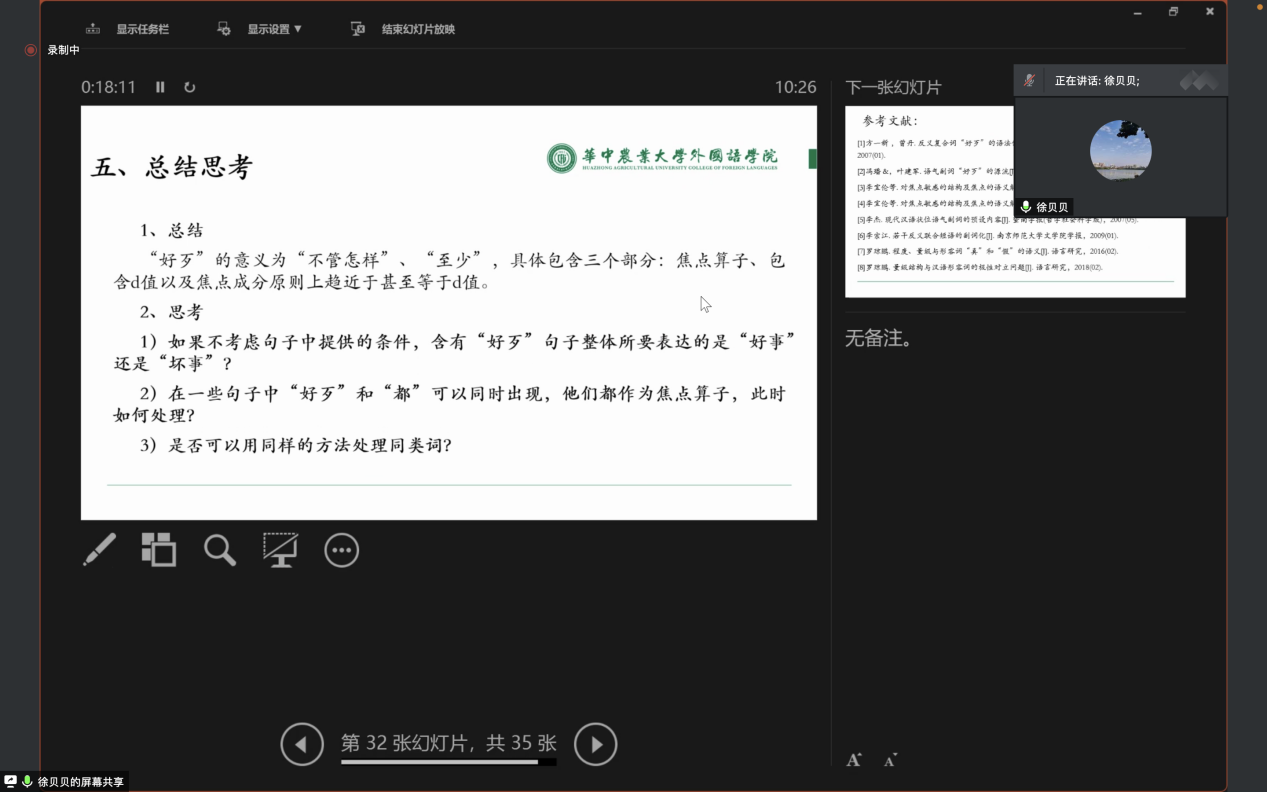Image resolution: width=1267 pixels, height=792 pixels.
Task: Open the see all slides grid
Action: click(159, 550)
